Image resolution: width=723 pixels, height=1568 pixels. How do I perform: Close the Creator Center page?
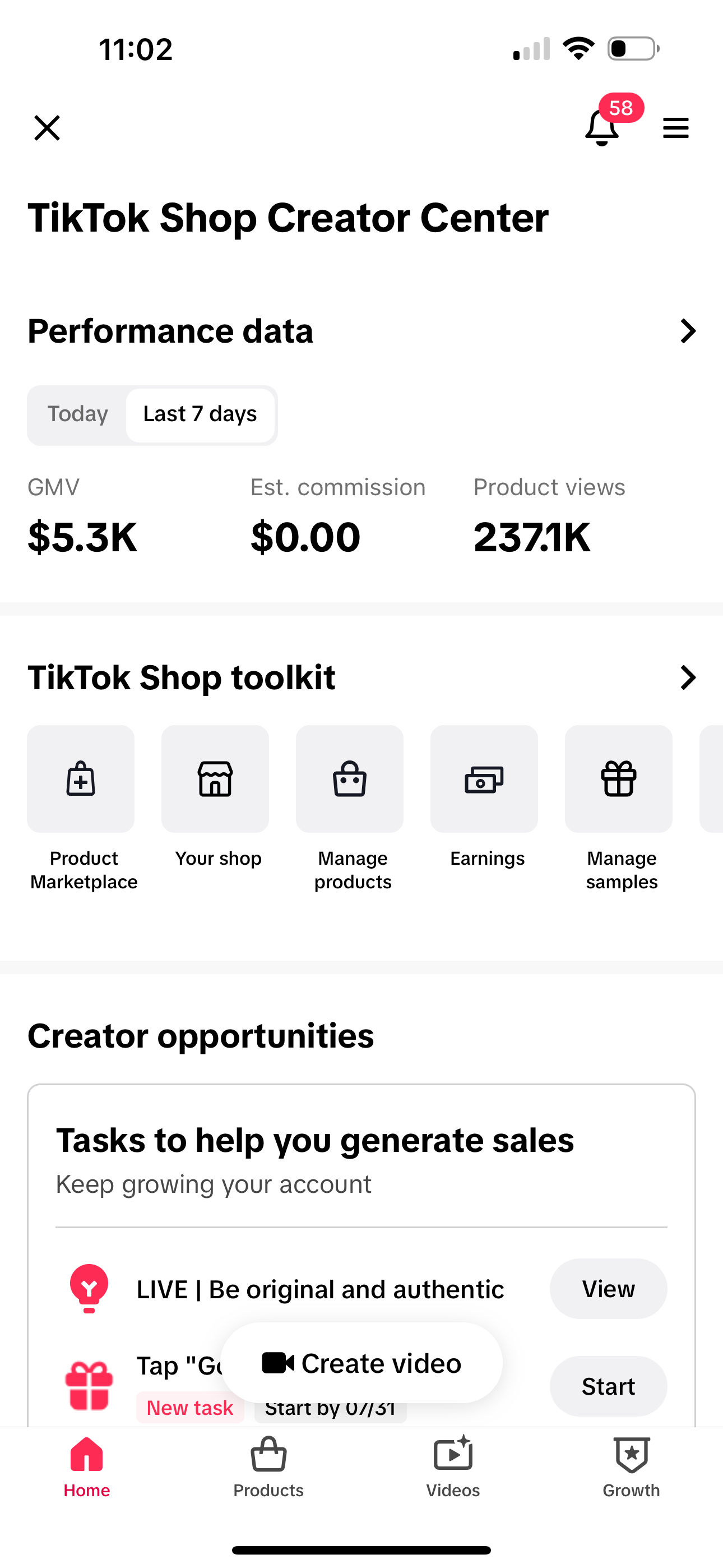47,128
